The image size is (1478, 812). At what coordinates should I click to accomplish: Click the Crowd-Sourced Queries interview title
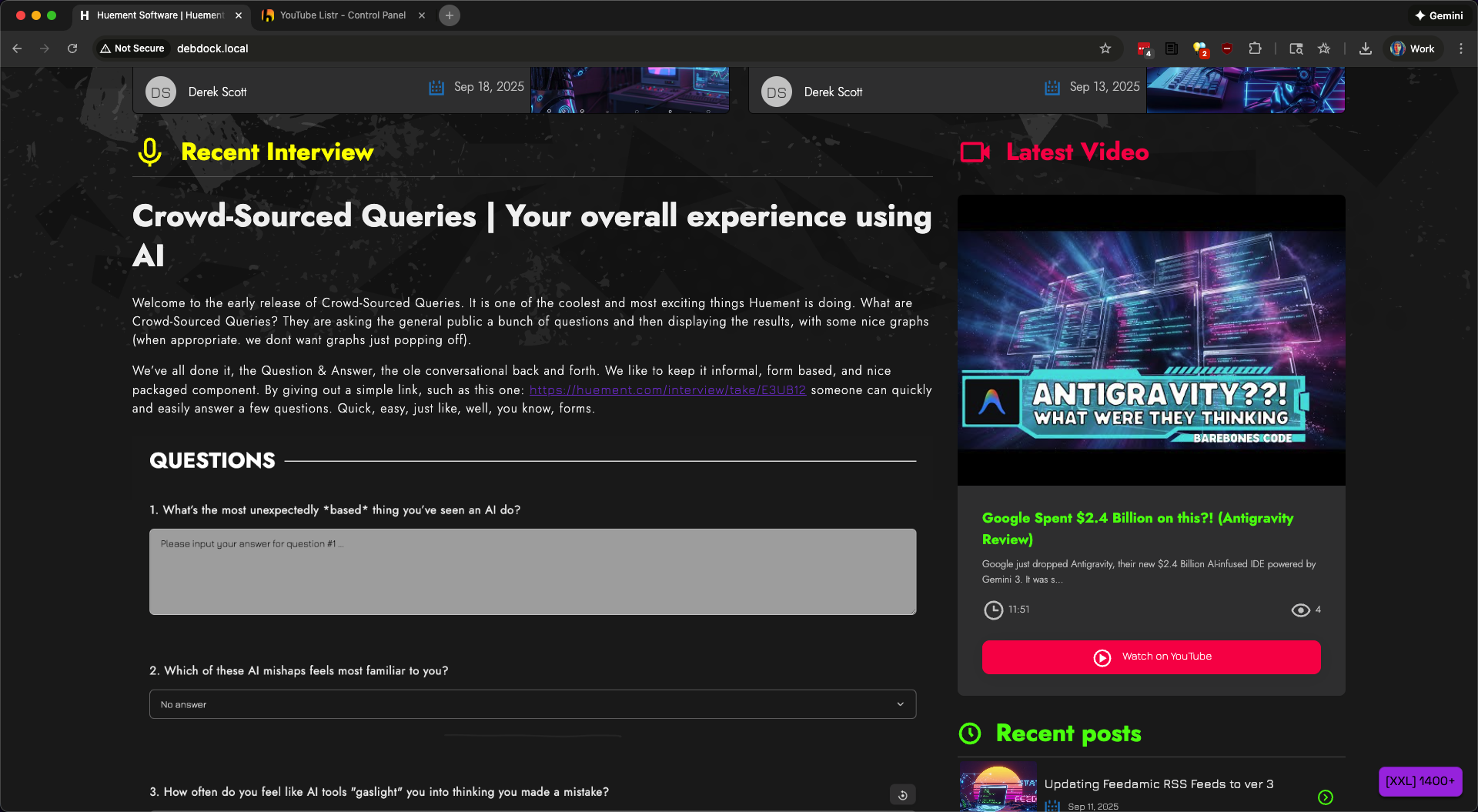click(x=532, y=236)
